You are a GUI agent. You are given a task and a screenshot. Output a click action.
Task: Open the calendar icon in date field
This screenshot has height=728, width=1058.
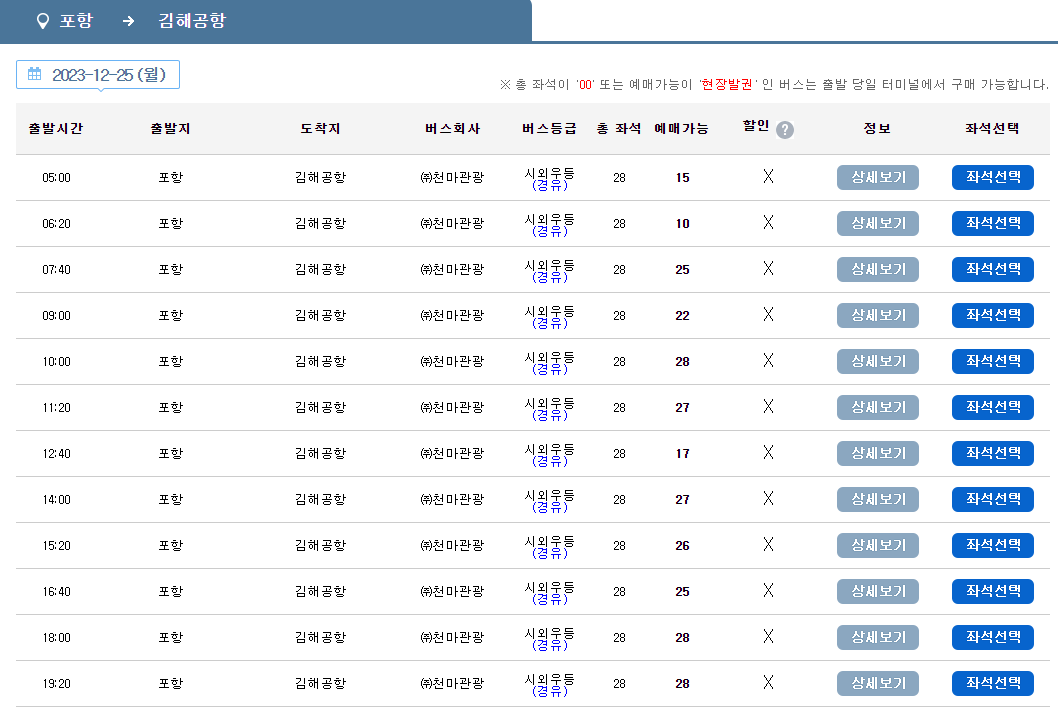tap(34, 74)
